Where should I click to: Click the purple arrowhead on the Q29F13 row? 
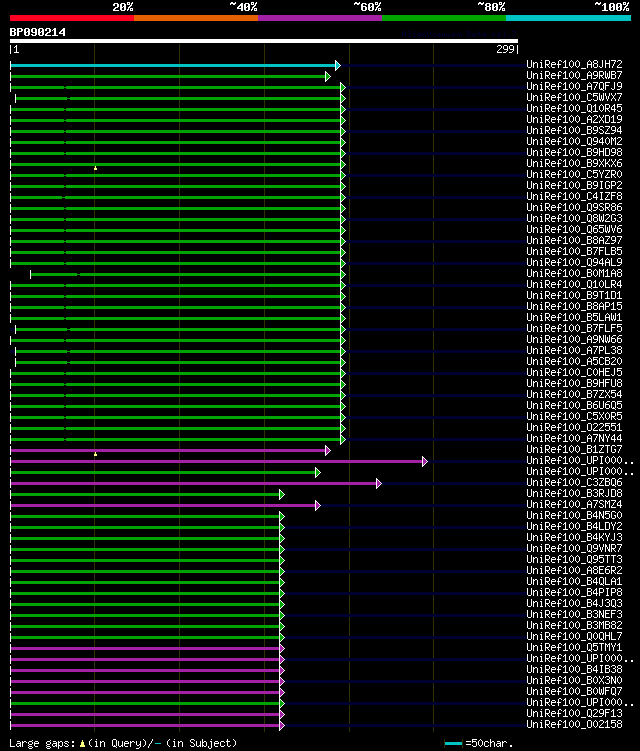point(282,715)
